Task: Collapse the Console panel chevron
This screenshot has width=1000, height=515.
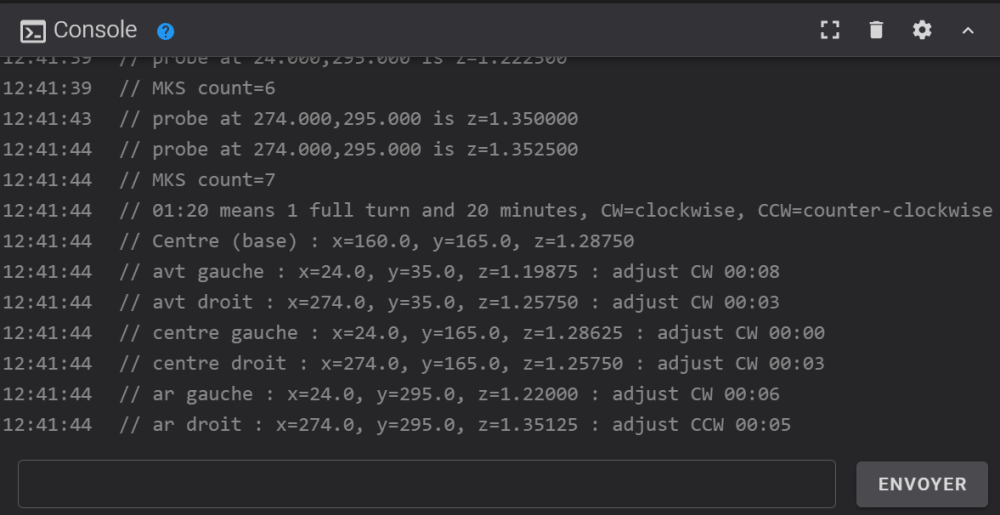Action: point(968,31)
